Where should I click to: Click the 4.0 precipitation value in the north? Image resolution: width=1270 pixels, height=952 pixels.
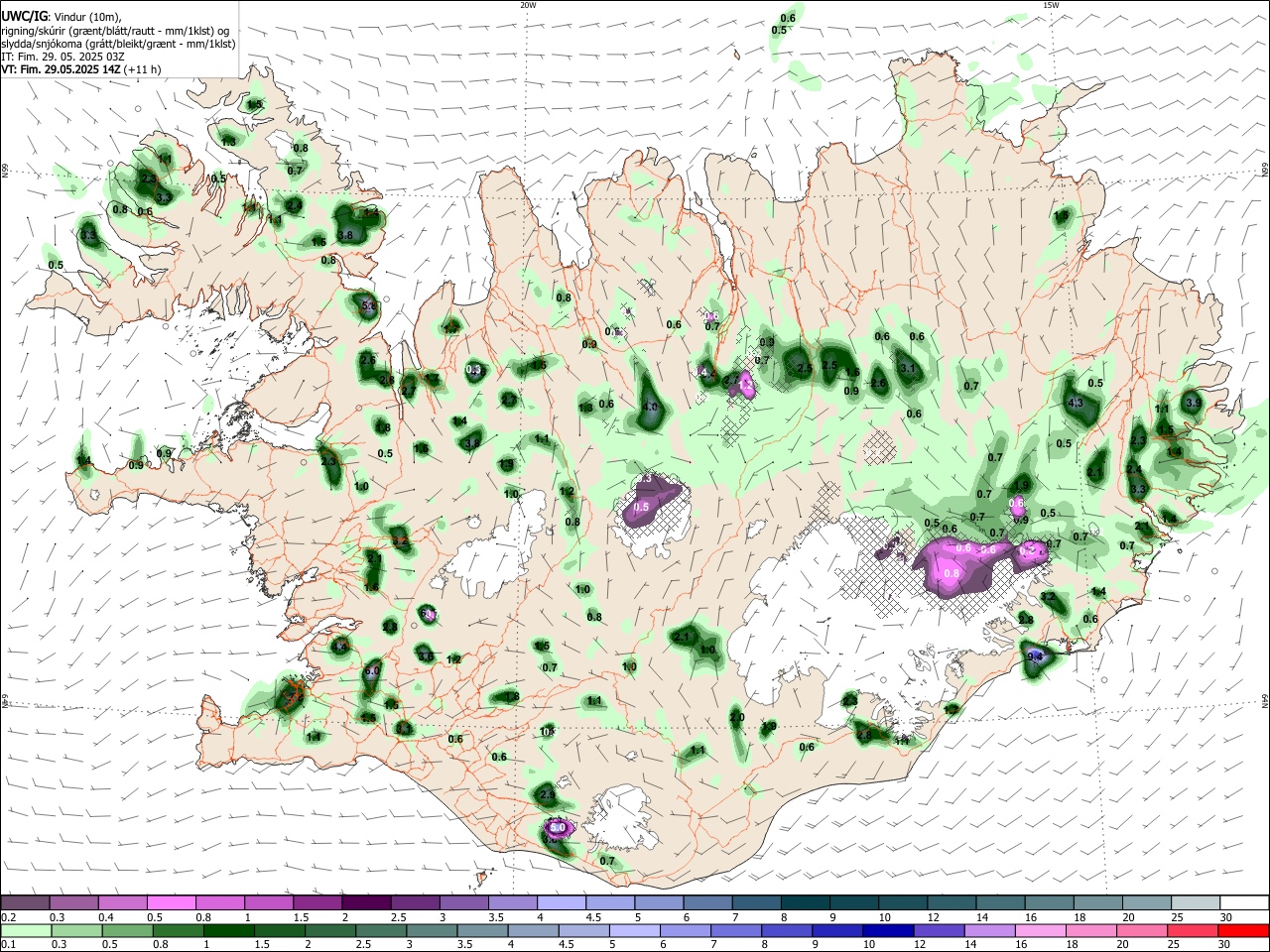tap(651, 408)
